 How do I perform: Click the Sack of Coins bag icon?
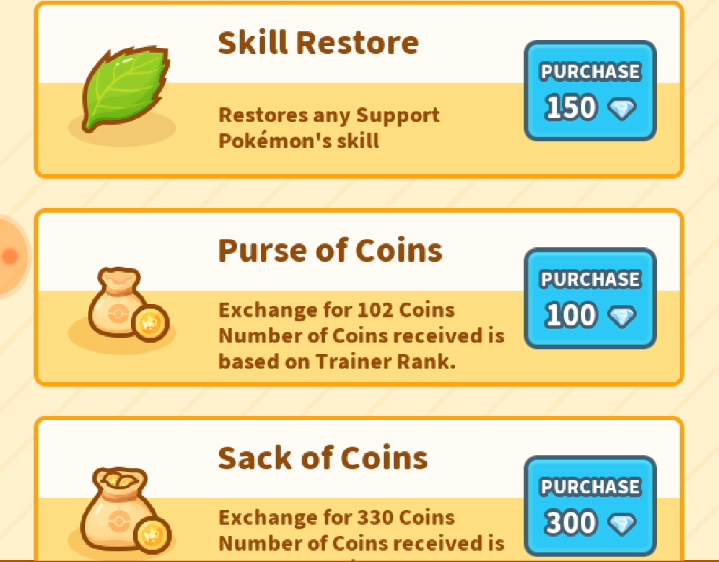point(126,509)
